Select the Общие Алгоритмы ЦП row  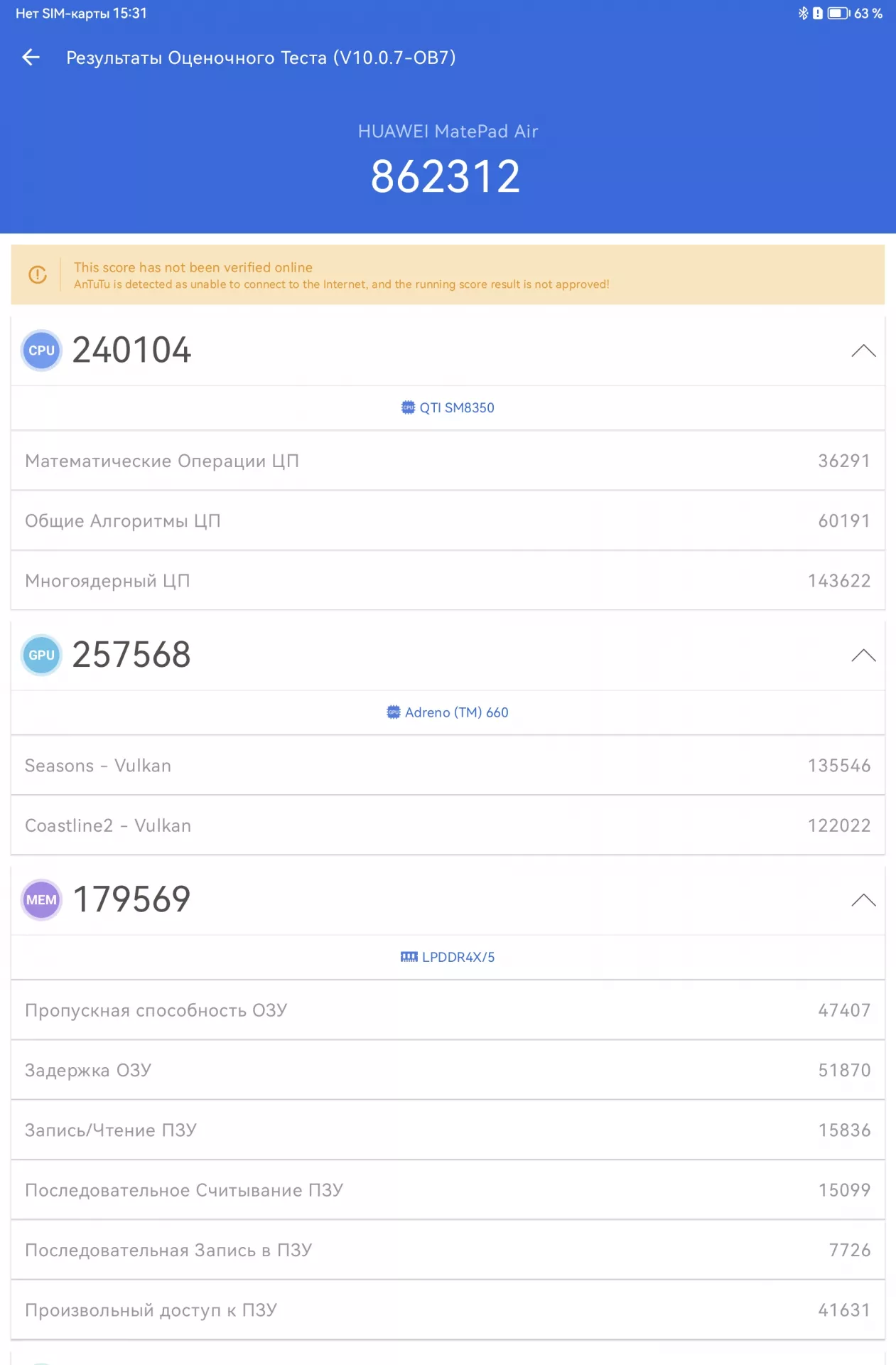point(448,520)
